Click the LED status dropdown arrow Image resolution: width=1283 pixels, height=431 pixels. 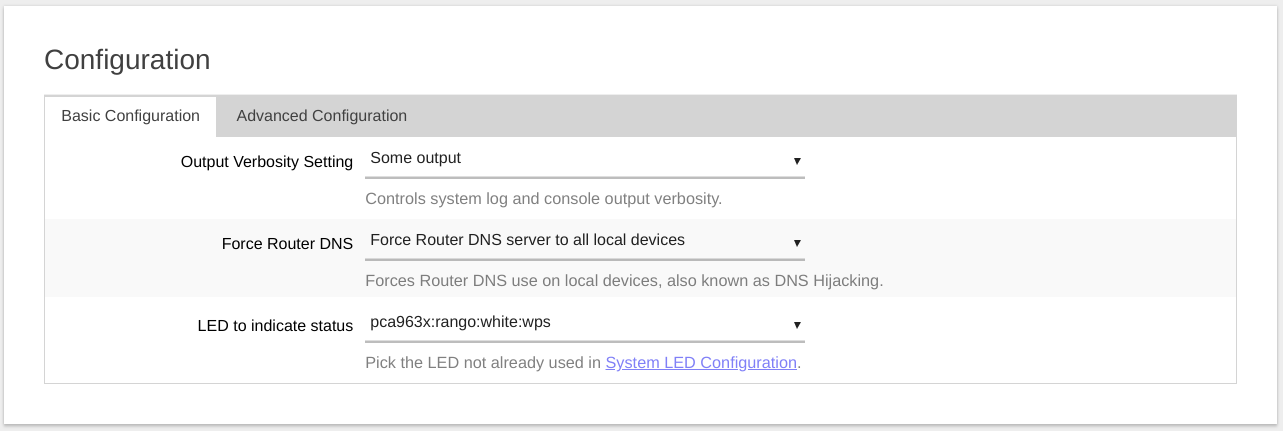797,324
